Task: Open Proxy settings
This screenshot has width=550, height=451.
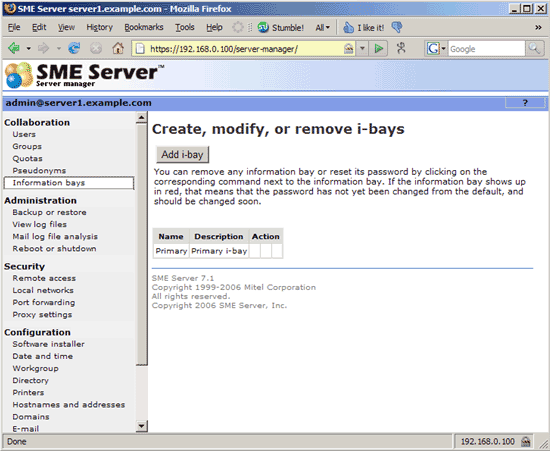Action: tap(42, 315)
